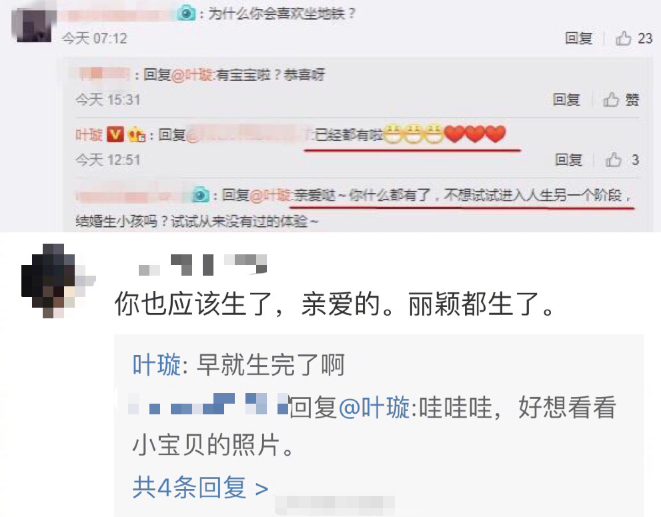The height and width of the screenshot is (517, 661).
Task: Open the top commenter's blurred avatar
Action: (34, 24)
